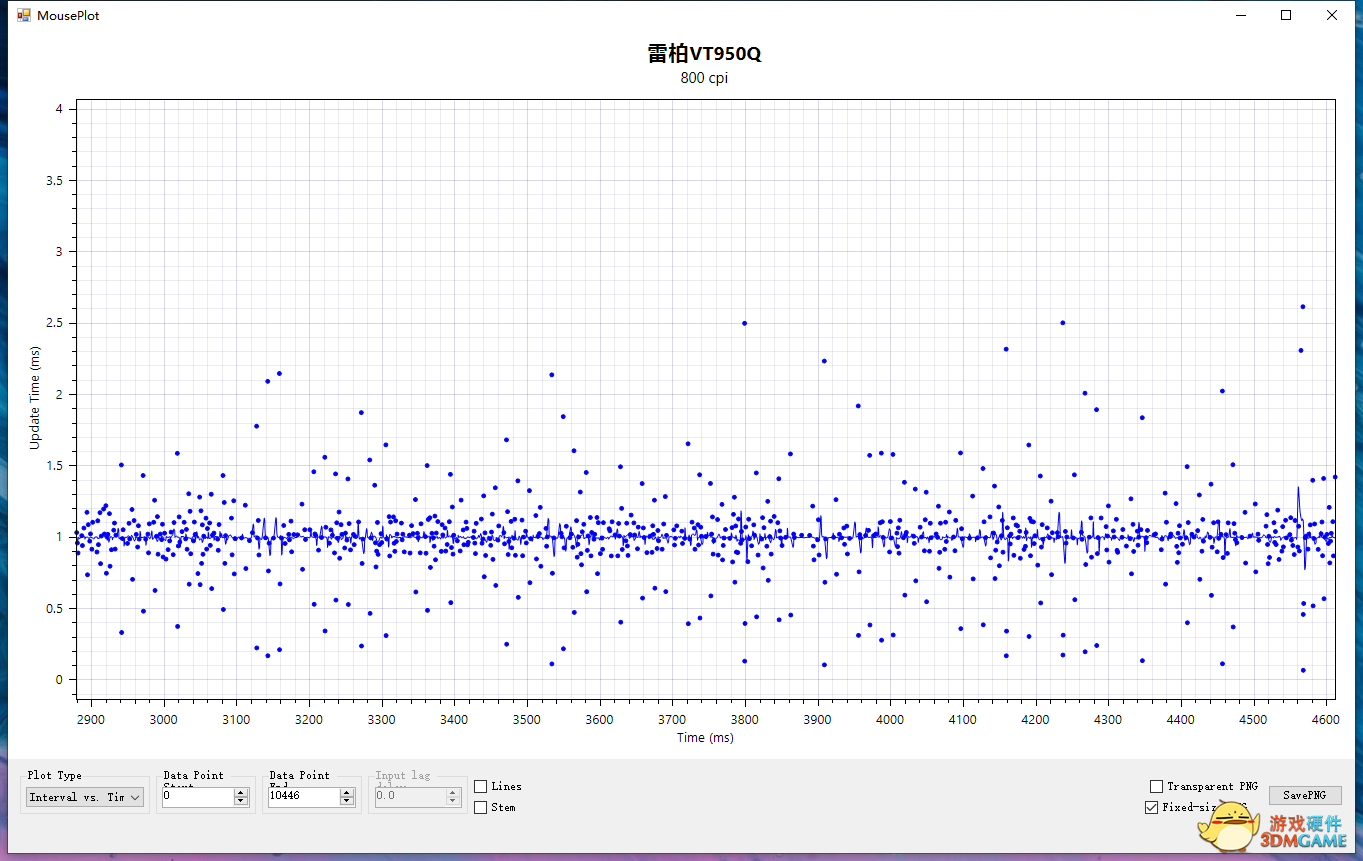Tick the Transparent PNG checkbox

1157,787
